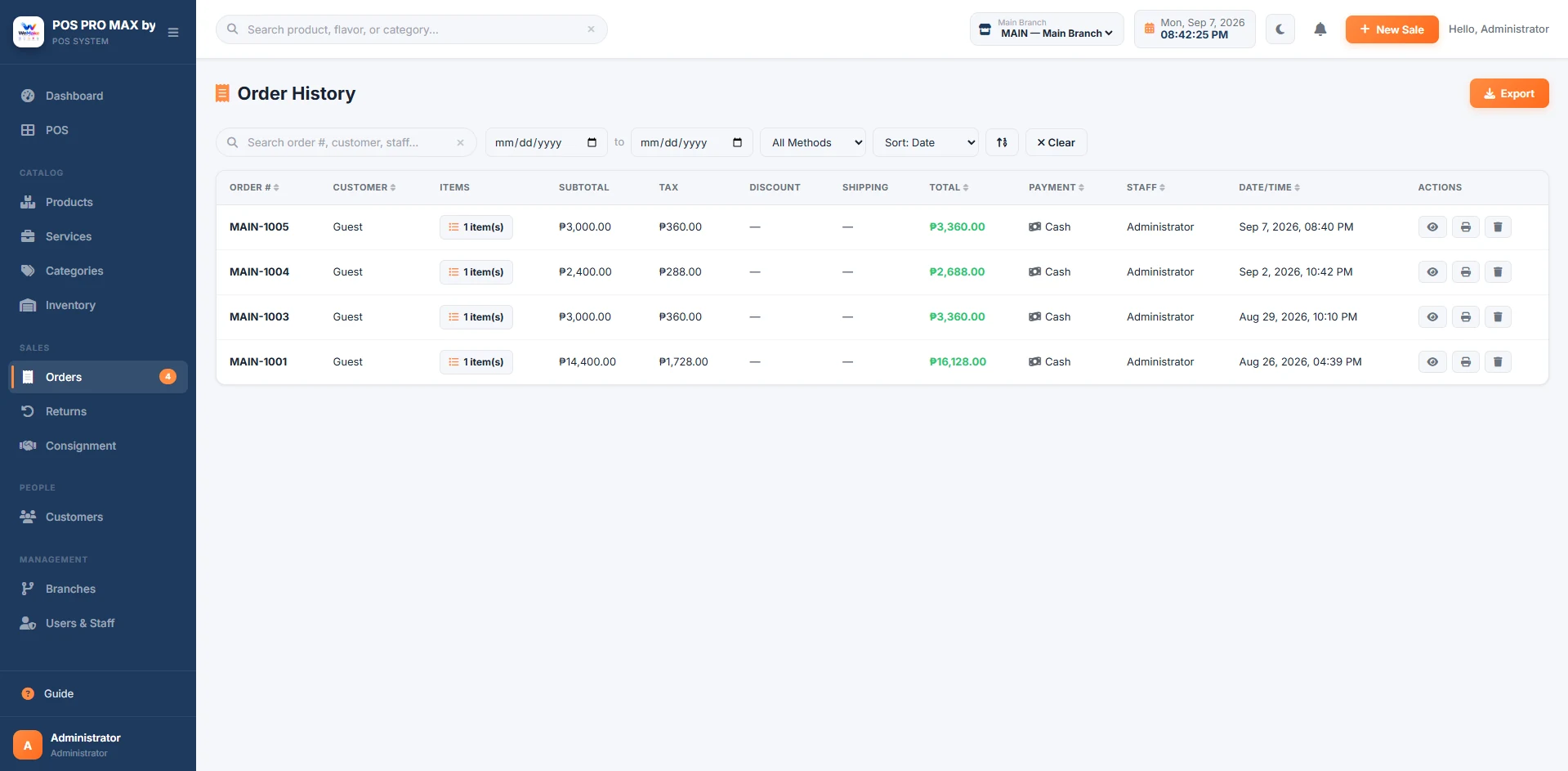
Task: Sort table by Total column
Action: point(949,187)
